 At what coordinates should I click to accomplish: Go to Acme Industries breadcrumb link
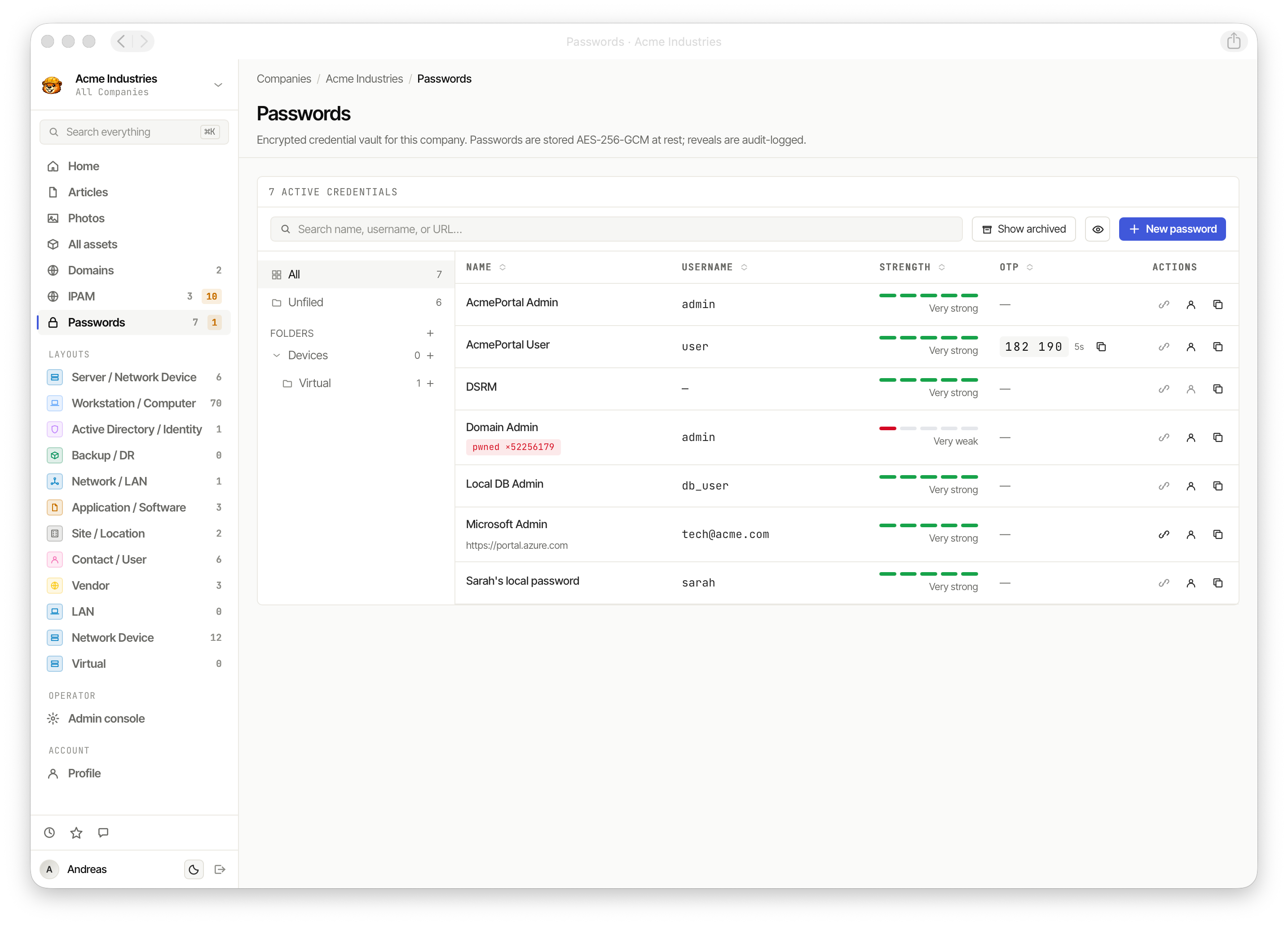tap(364, 78)
